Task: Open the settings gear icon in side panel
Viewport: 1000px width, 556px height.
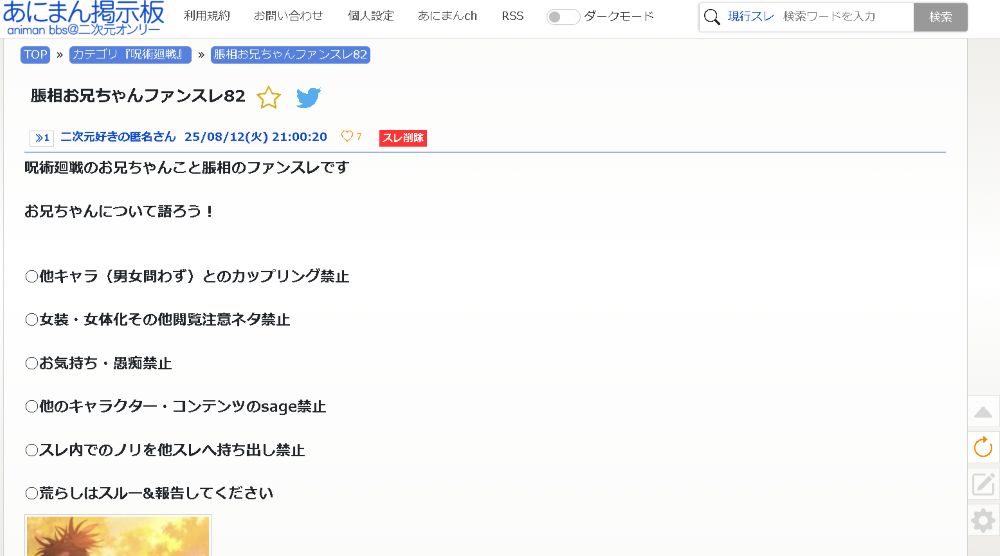Action: pyautogui.click(x=983, y=520)
